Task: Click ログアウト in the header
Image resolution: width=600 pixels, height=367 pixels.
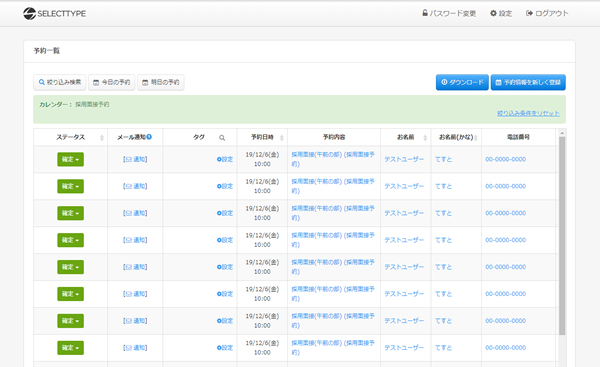Action: [x=547, y=13]
